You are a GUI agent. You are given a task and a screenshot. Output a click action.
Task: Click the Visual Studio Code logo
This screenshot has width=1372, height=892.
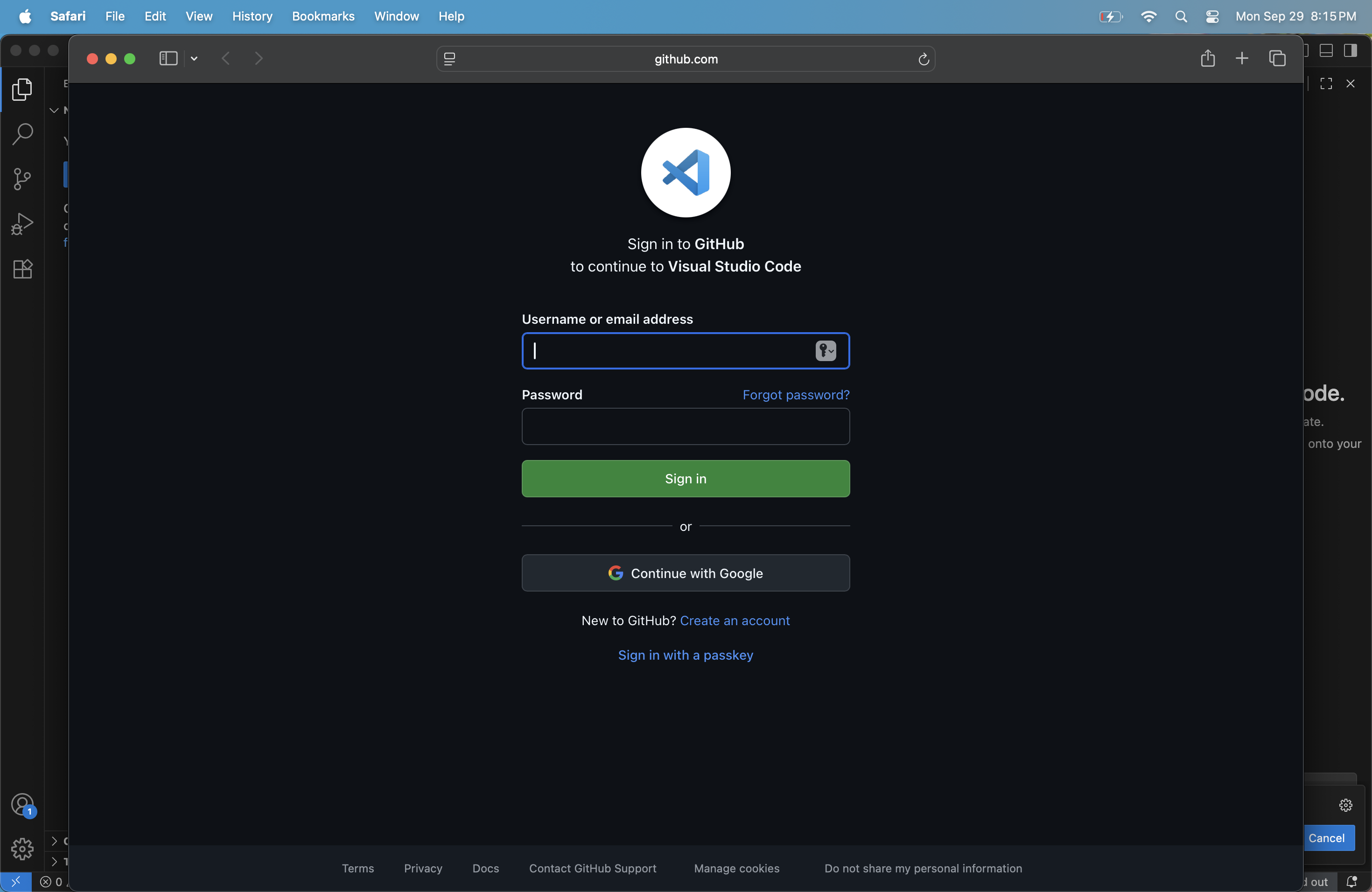pyautogui.click(x=686, y=172)
